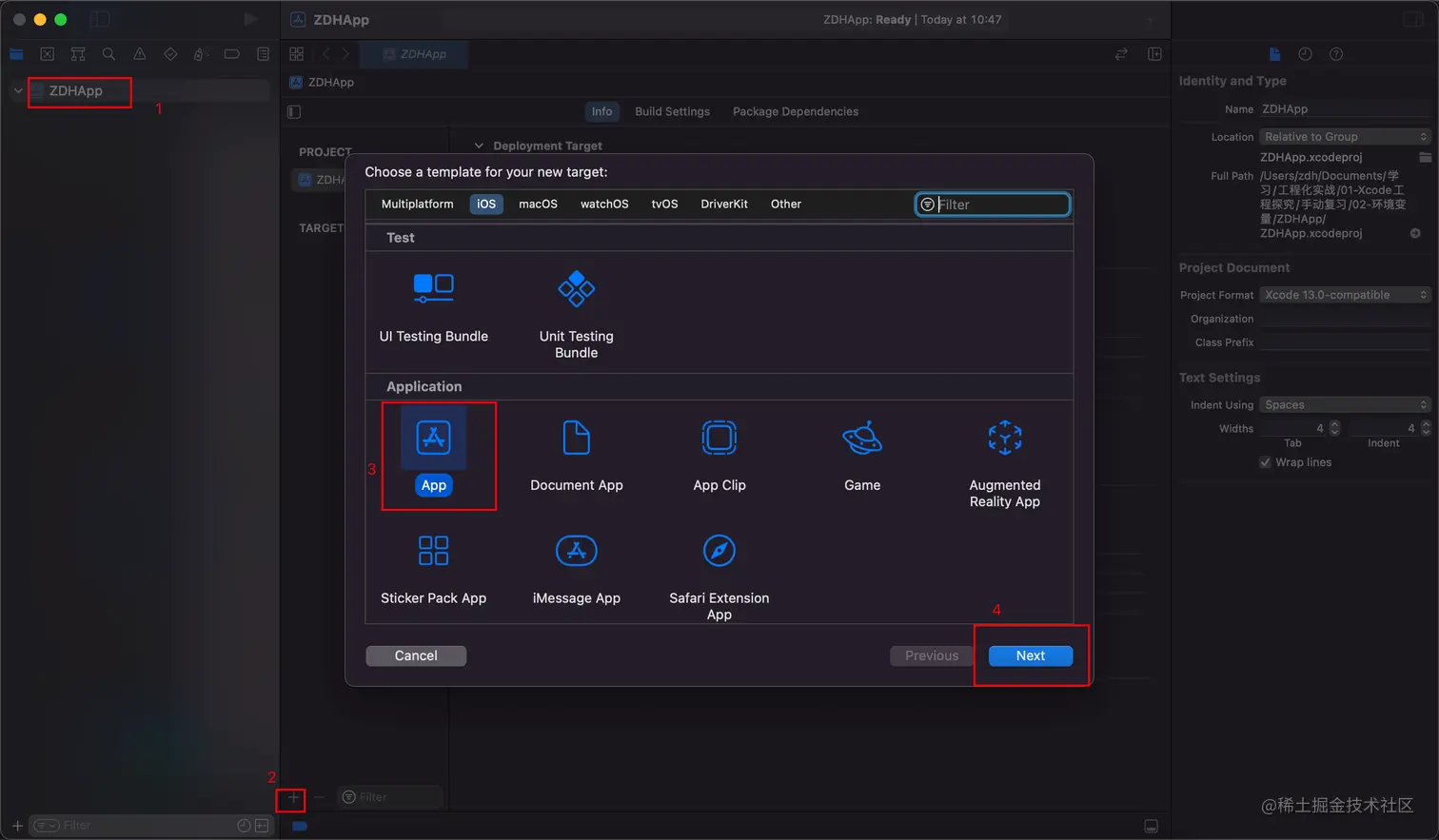This screenshot has height=840, width=1439.
Task: Open the source control navigator
Action: click(48, 54)
